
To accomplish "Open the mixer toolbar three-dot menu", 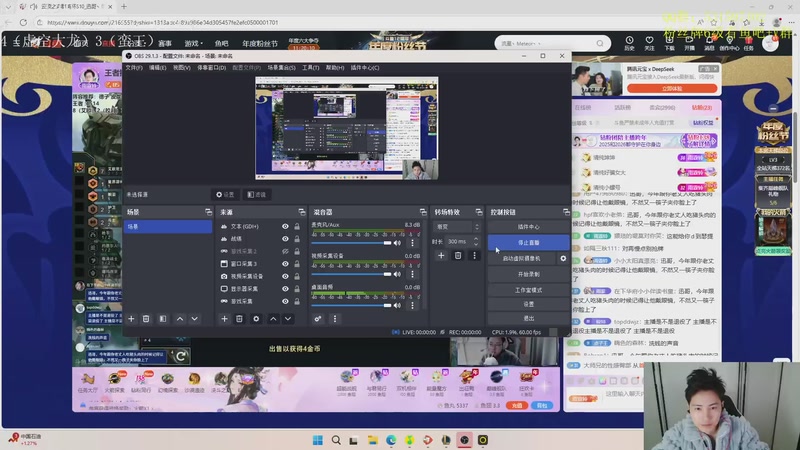I will pos(335,319).
